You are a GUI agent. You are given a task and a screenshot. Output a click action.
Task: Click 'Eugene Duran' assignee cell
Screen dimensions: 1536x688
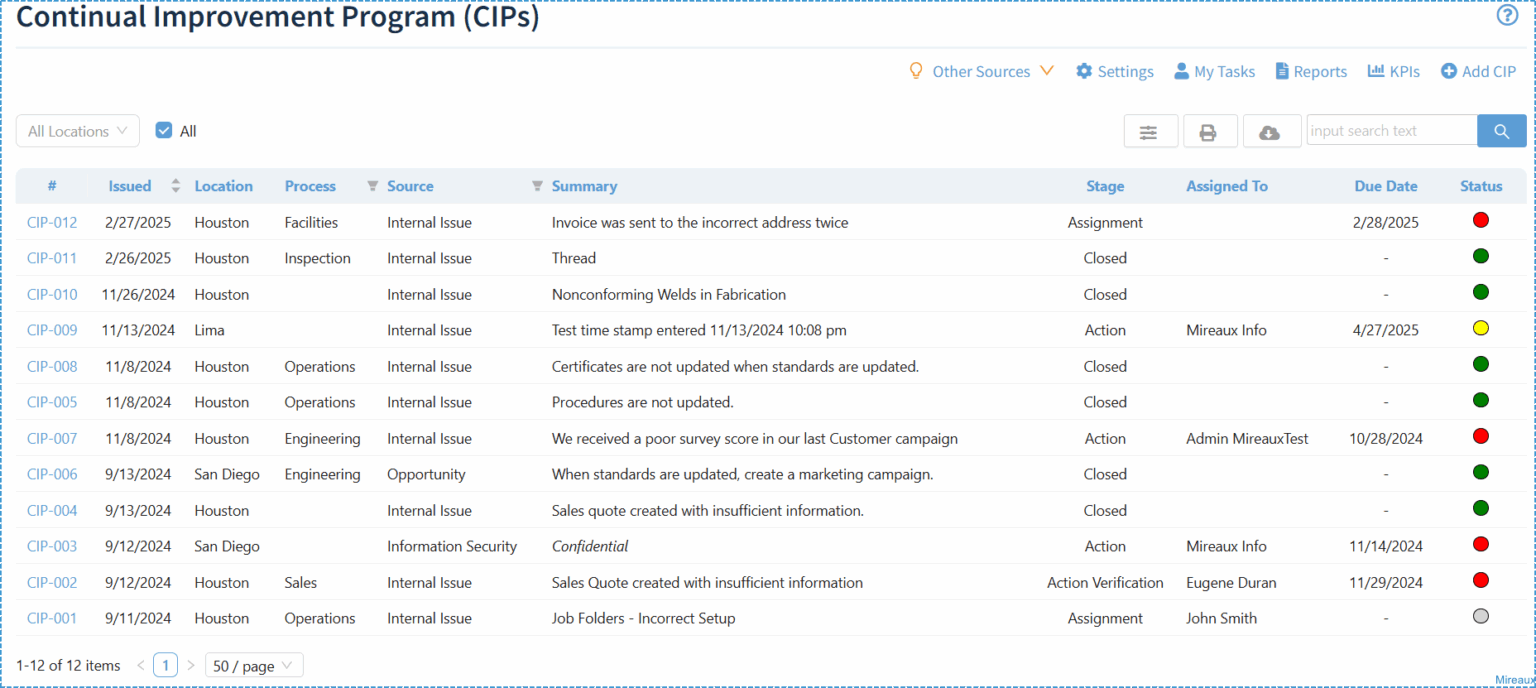[1231, 582]
